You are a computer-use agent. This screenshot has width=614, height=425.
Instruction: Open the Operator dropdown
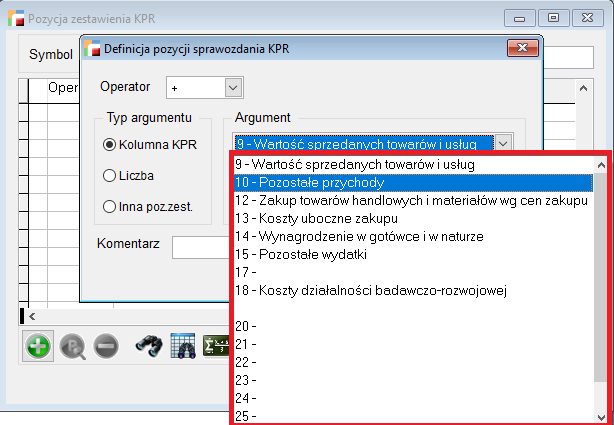[233, 88]
